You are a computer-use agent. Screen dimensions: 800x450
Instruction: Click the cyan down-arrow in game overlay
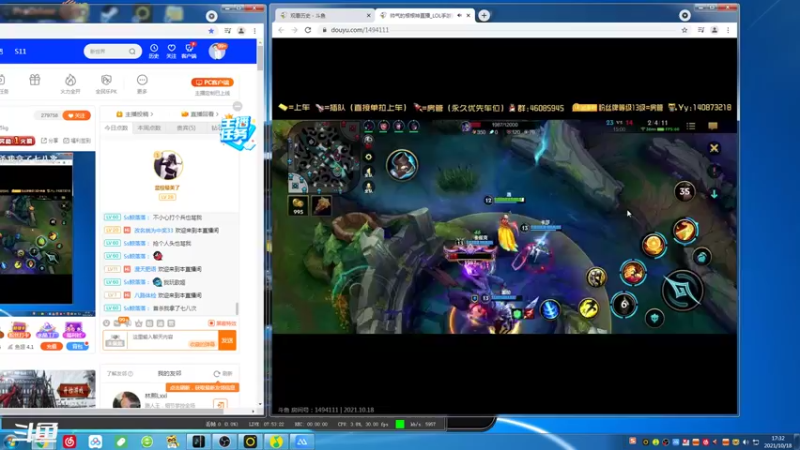click(x=714, y=194)
